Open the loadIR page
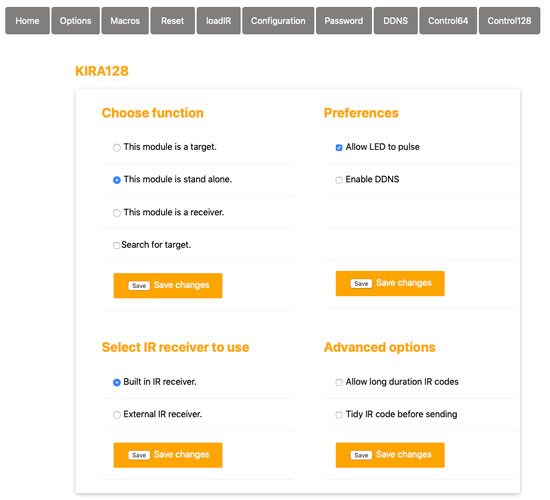This screenshot has width=550, height=500. pyautogui.click(x=219, y=21)
